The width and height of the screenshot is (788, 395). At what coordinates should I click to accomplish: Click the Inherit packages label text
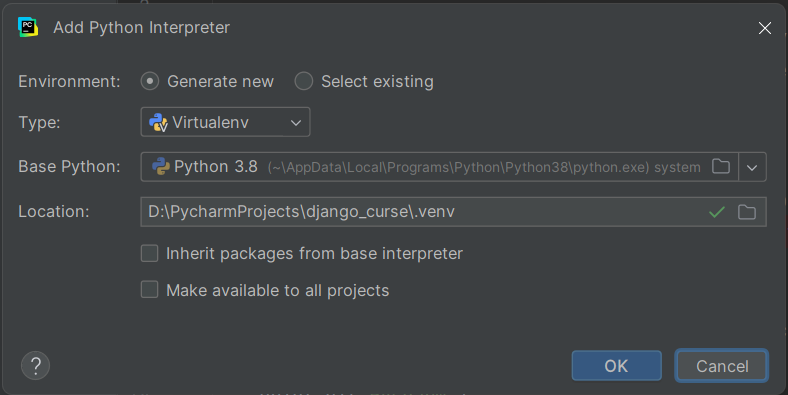pyautogui.click(x=314, y=253)
